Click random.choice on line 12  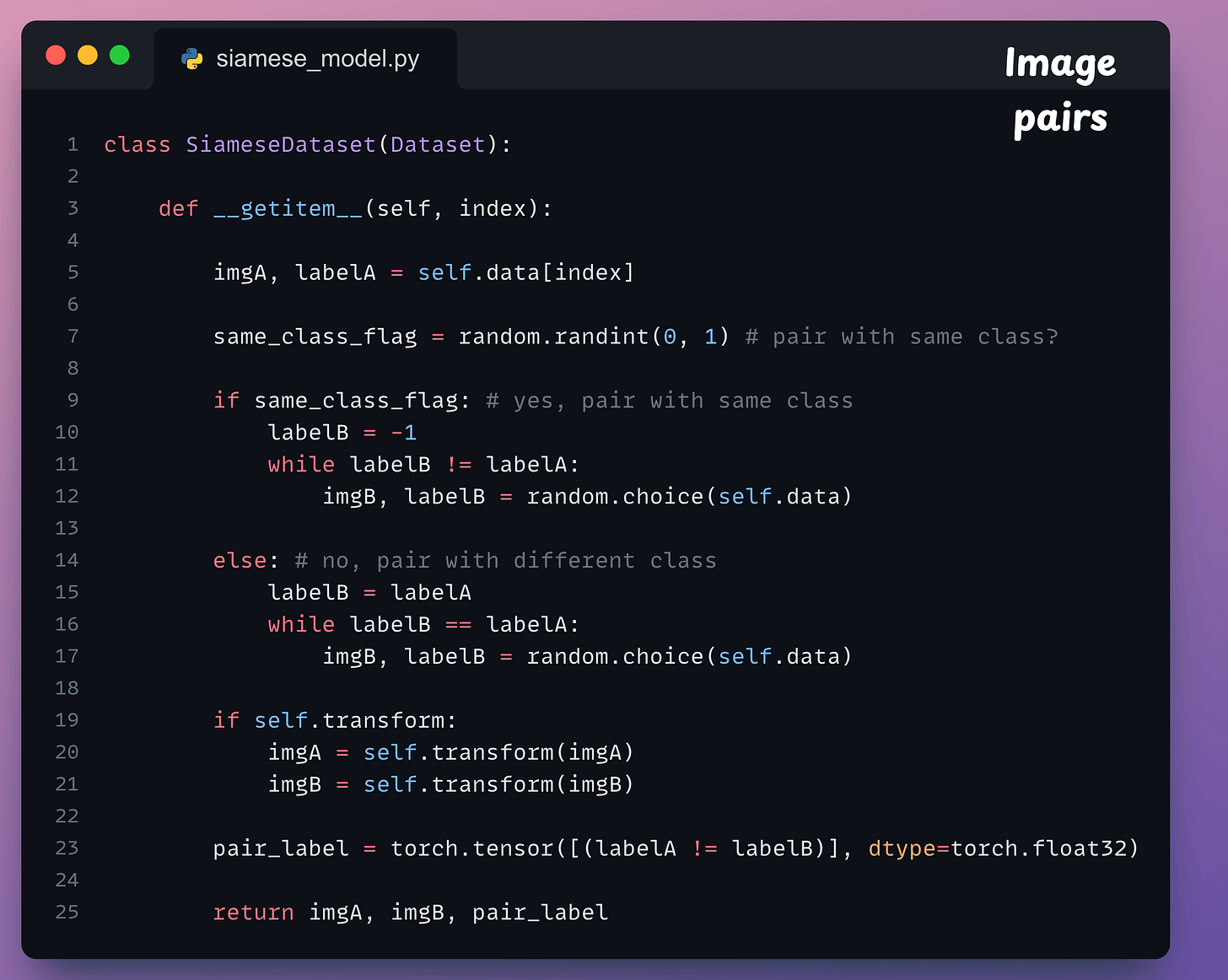[x=615, y=497]
